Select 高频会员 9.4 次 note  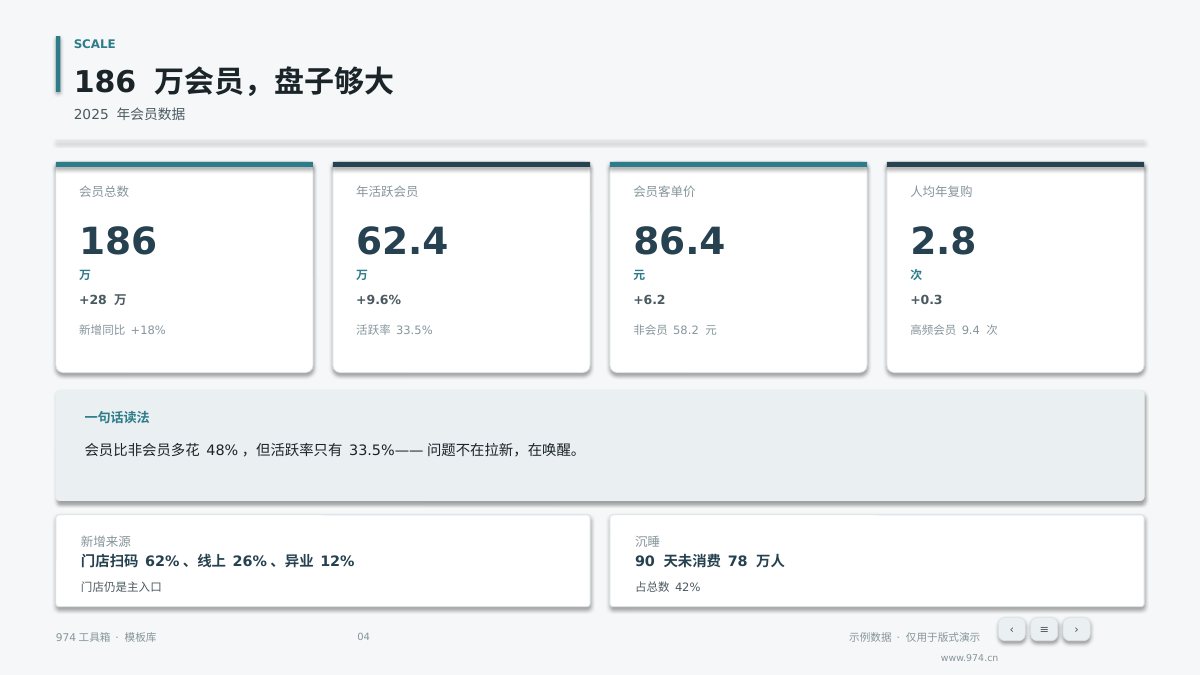pyautogui.click(x=954, y=330)
